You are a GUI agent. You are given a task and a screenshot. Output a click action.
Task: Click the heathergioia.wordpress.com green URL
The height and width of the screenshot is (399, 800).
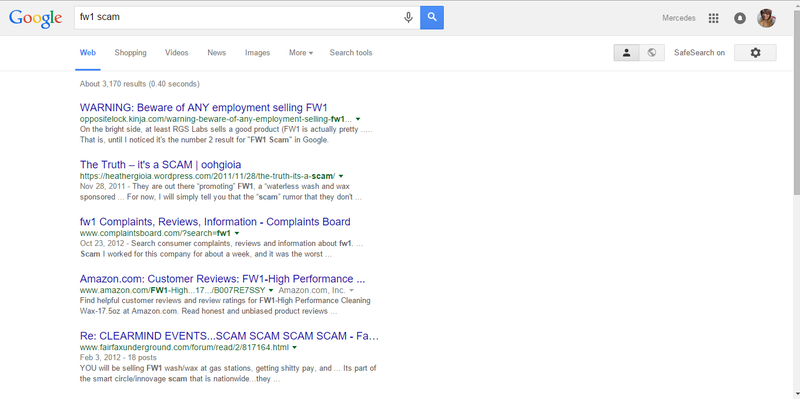pyautogui.click(x=207, y=176)
